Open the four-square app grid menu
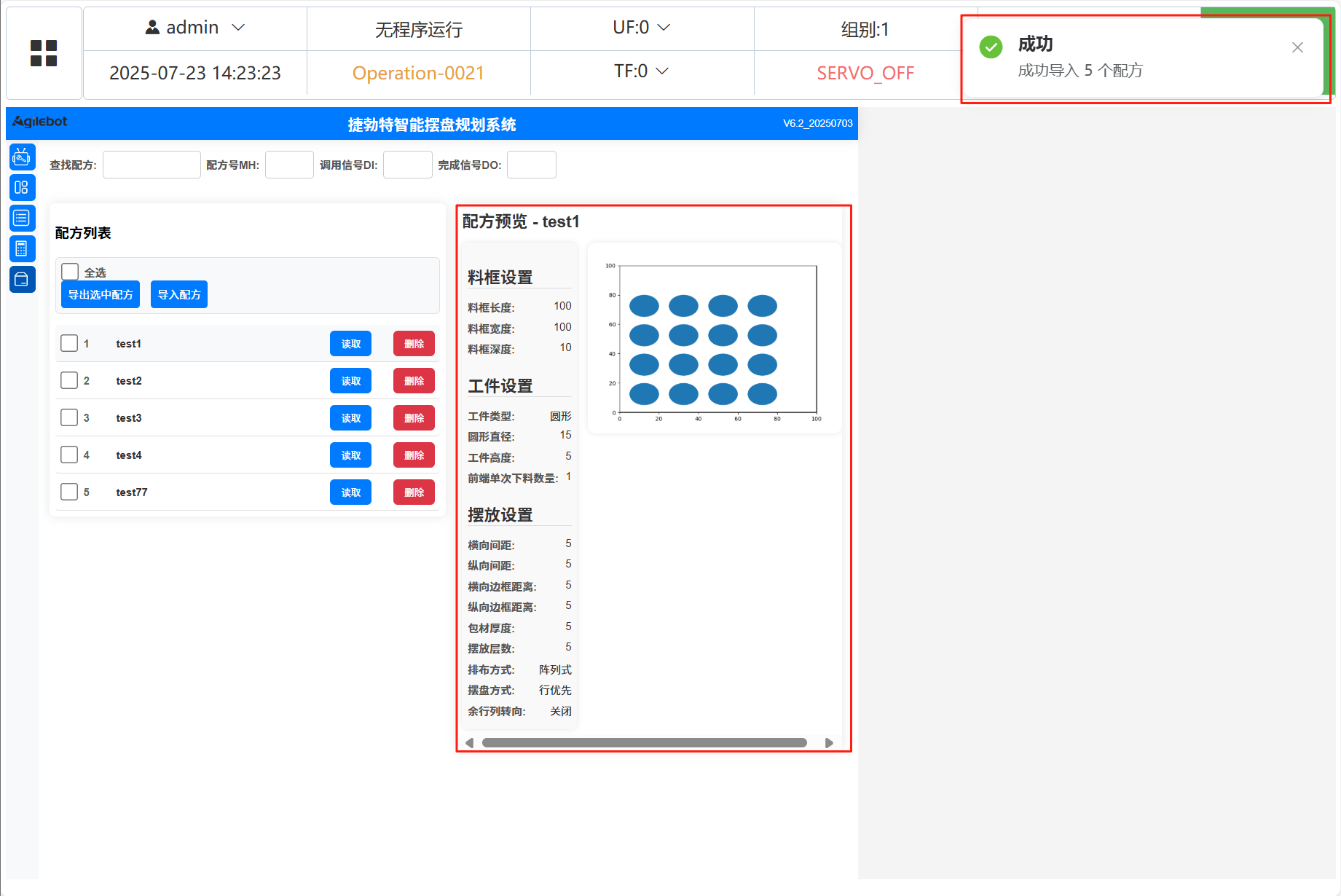The height and width of the screenshot is (896, 1341). (x=44, y=53)
